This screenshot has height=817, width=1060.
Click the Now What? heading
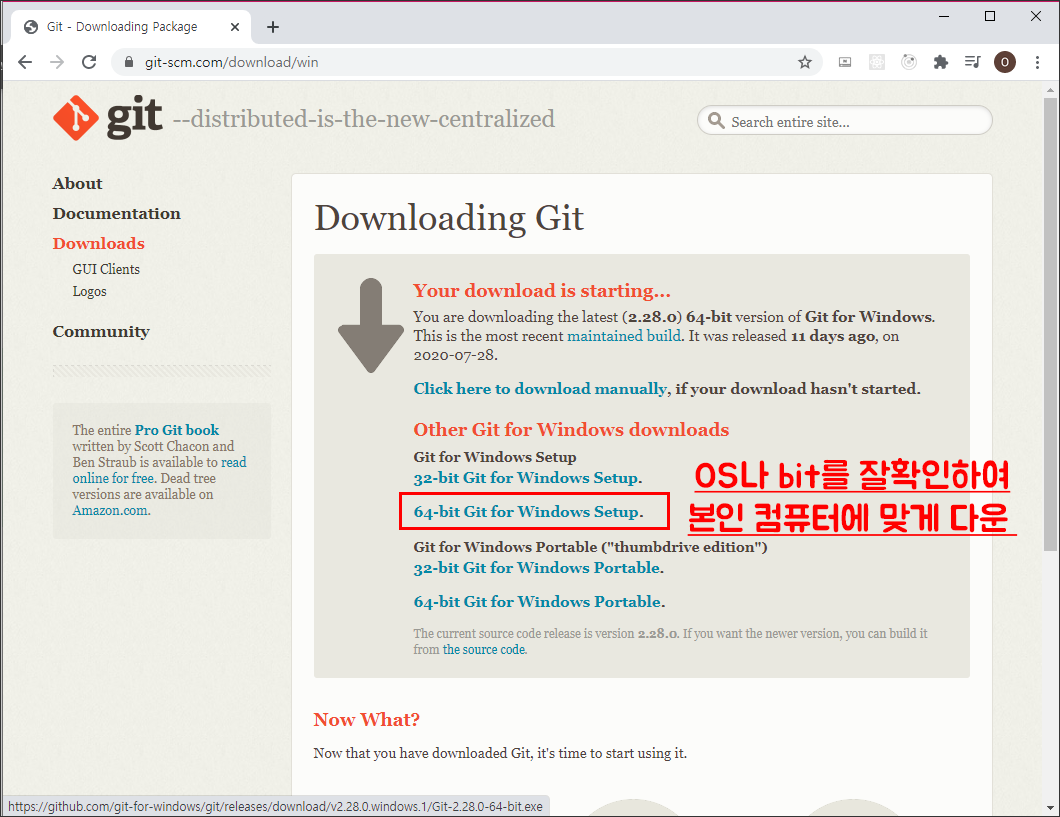click(366, 720)
